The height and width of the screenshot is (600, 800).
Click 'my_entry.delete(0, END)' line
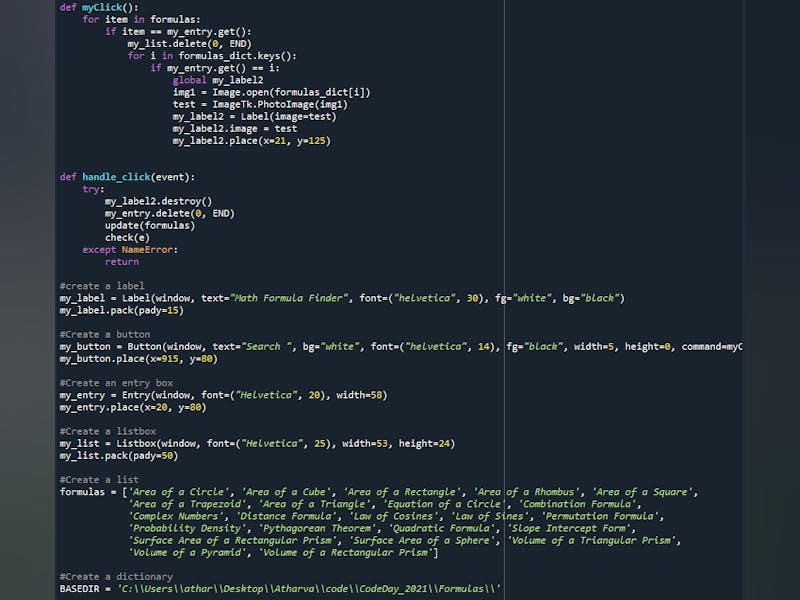tap(169, 213)
